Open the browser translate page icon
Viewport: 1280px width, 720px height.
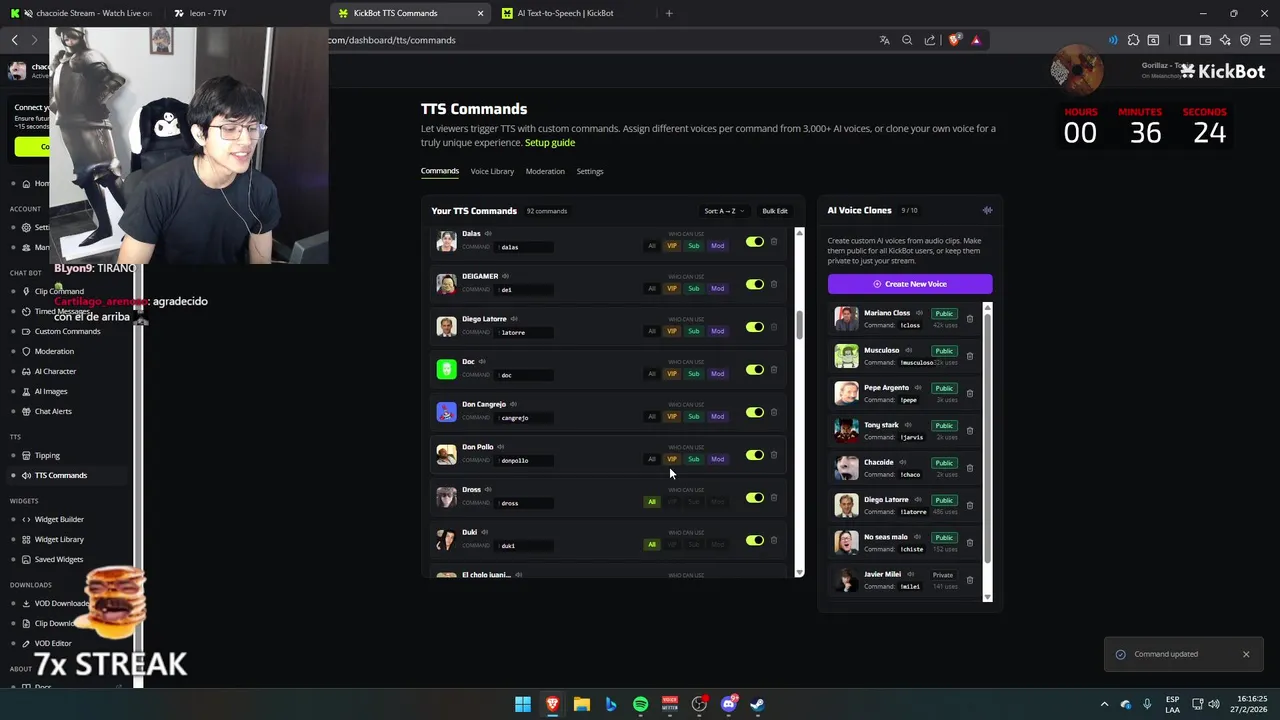884,40
